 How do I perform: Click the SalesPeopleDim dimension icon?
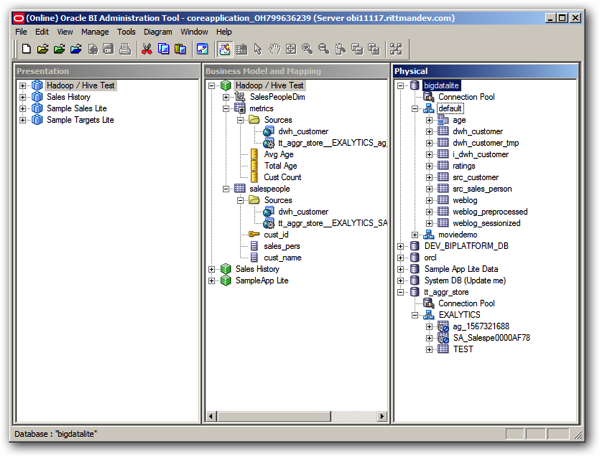click(x=240, y=97)
